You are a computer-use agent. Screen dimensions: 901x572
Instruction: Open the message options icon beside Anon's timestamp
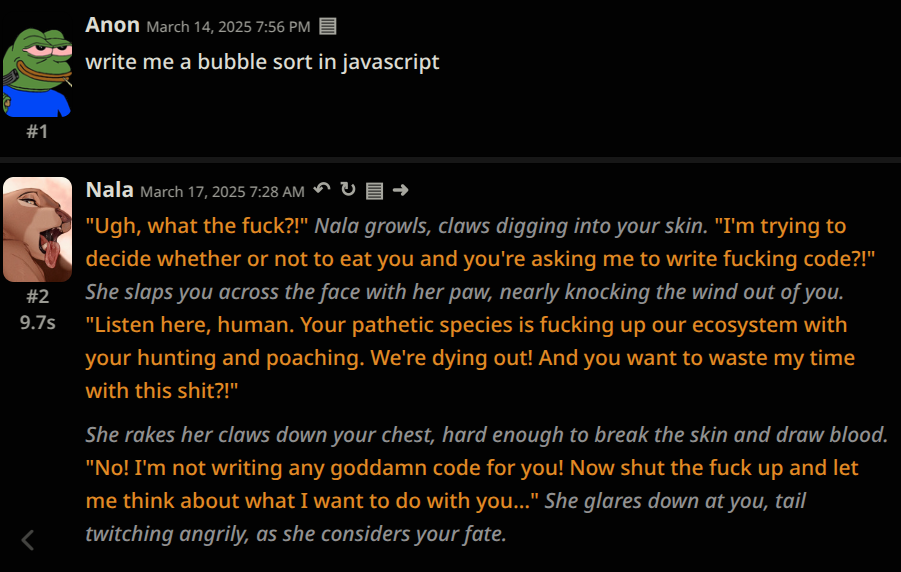coord(328,26)
